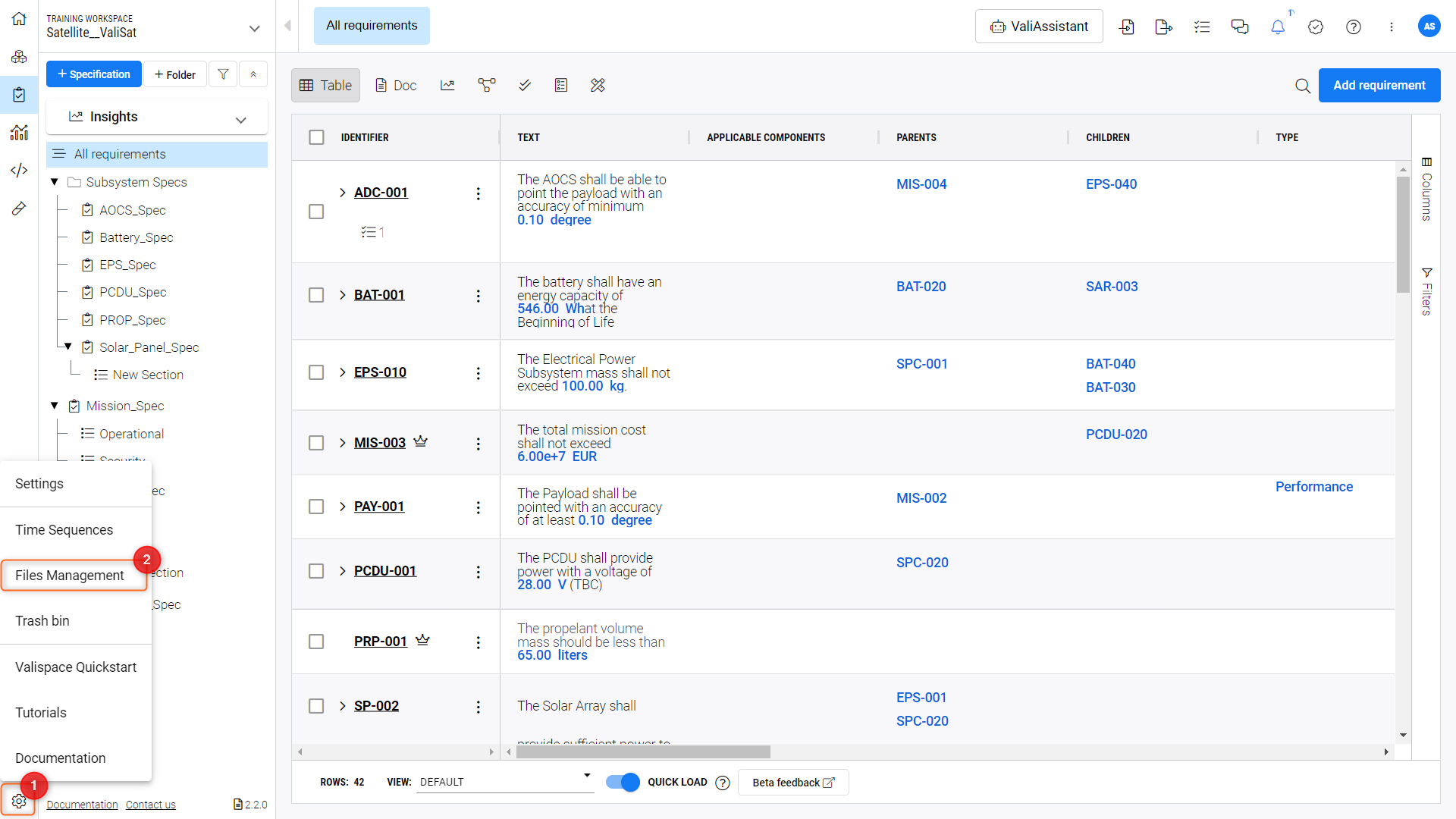Image resolution: width=1456 pixels, height=819 pixels.
Task: Open the analysis charts sidebar icon
Action: 19,133
